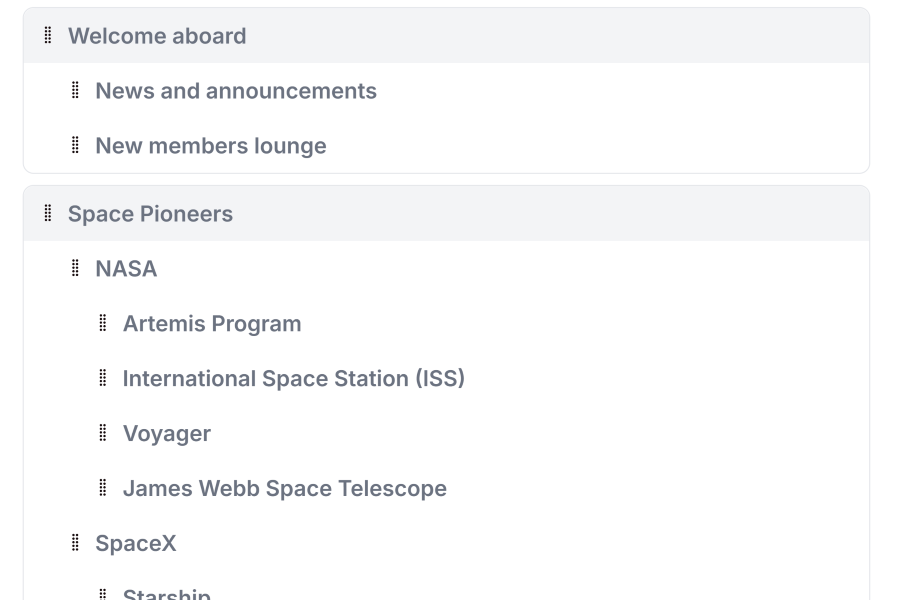
Task: Click drag handle beside New members lounge
Action: [75, 146]
